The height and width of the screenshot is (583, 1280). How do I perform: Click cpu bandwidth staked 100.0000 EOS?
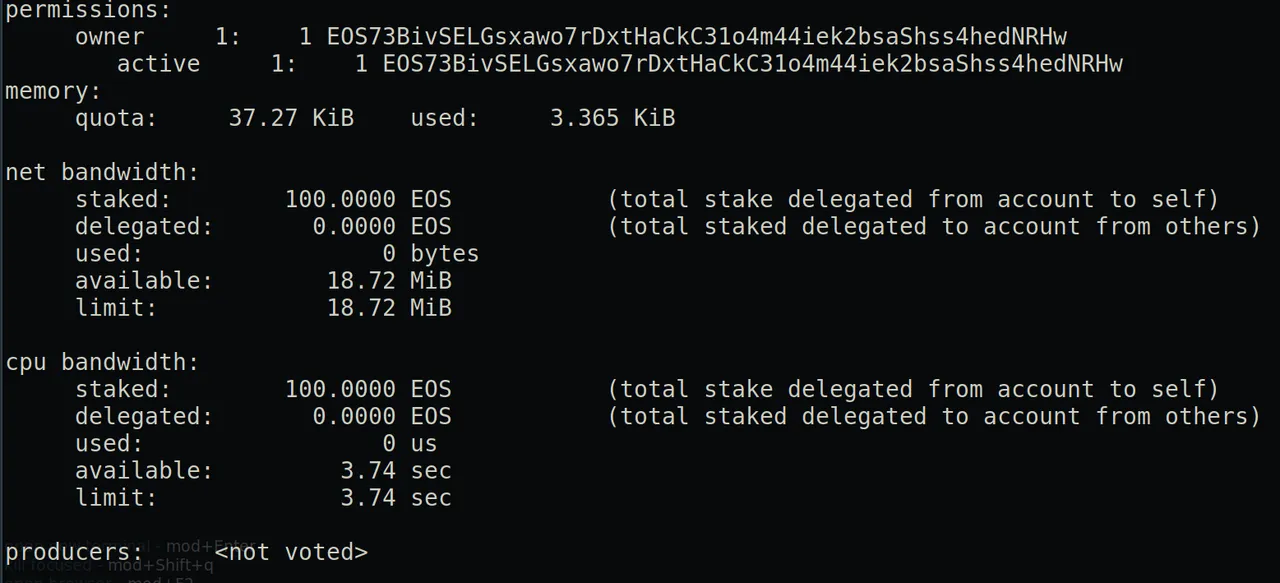click(368, 389)
